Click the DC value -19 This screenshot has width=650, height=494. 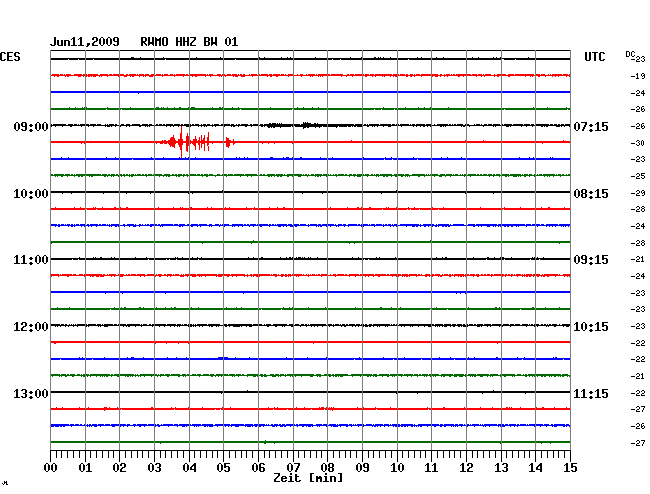tap(638, 76)
